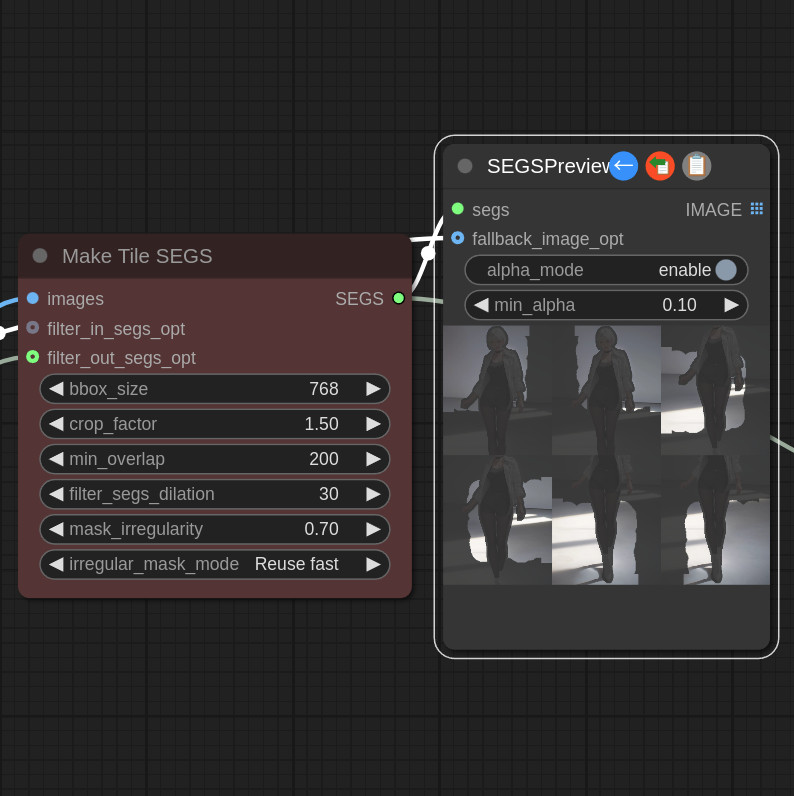Click the segs input connector on SEGSPreview
The height and width of the screenshot is (796, 794).
tap(458, 209)
